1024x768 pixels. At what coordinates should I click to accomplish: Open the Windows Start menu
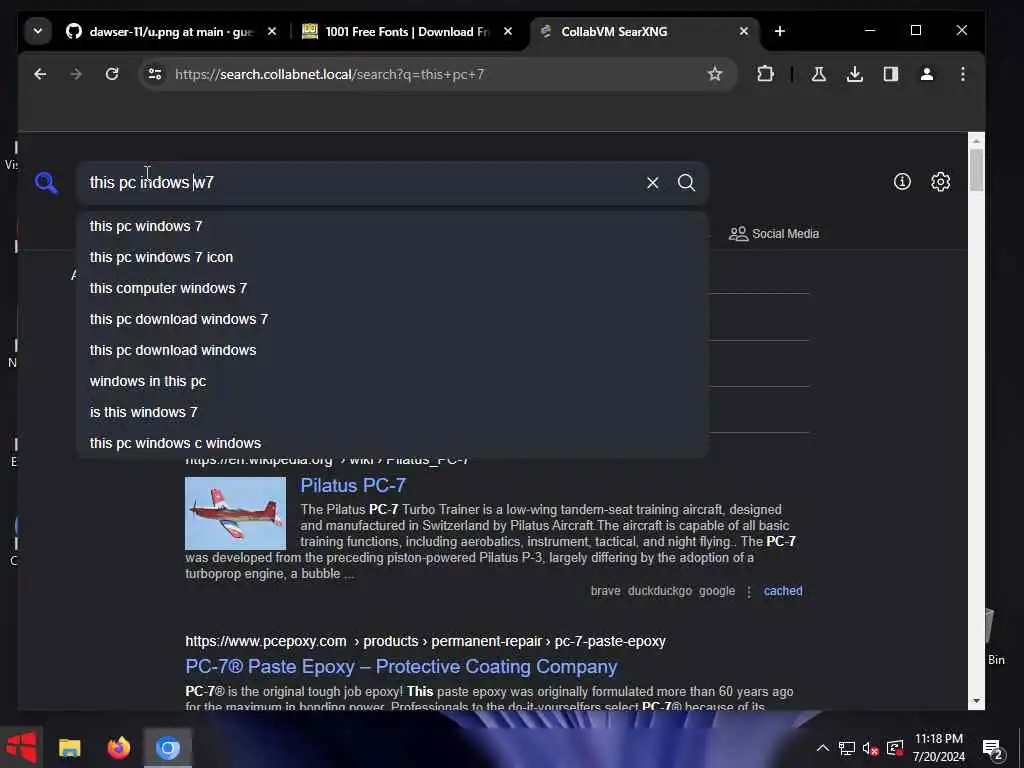click(x=21, y=747)
